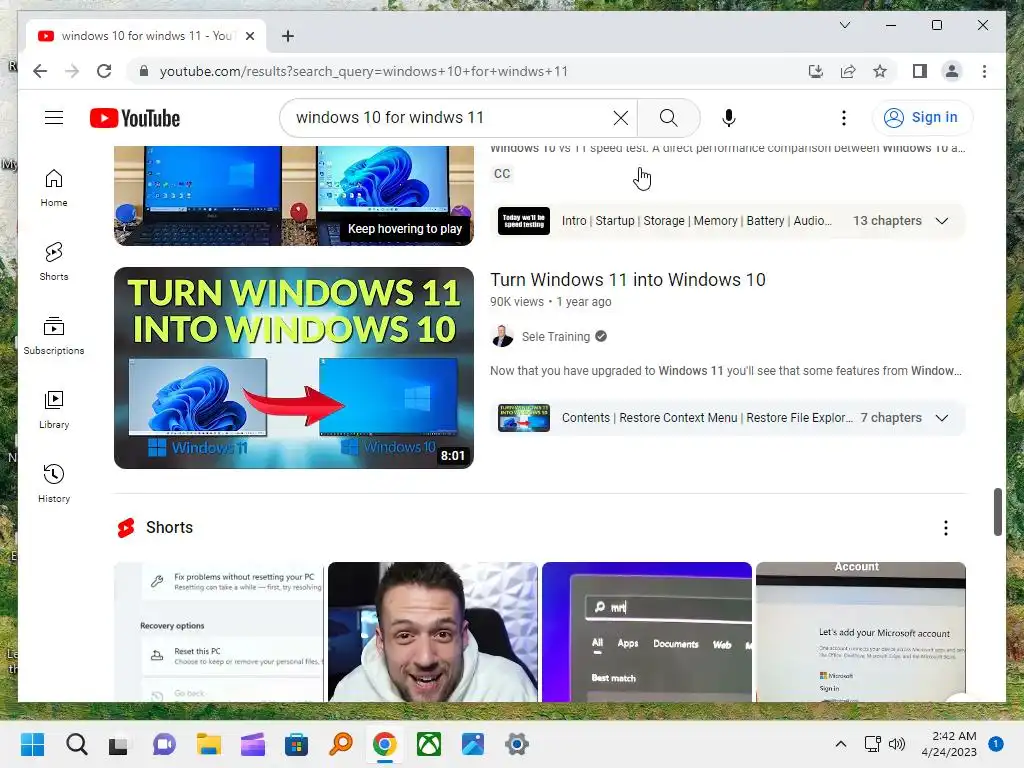Screen dimensions: 1024x768
Task: Click the Sele Training channel avatar
Action: tap(502, 336)
